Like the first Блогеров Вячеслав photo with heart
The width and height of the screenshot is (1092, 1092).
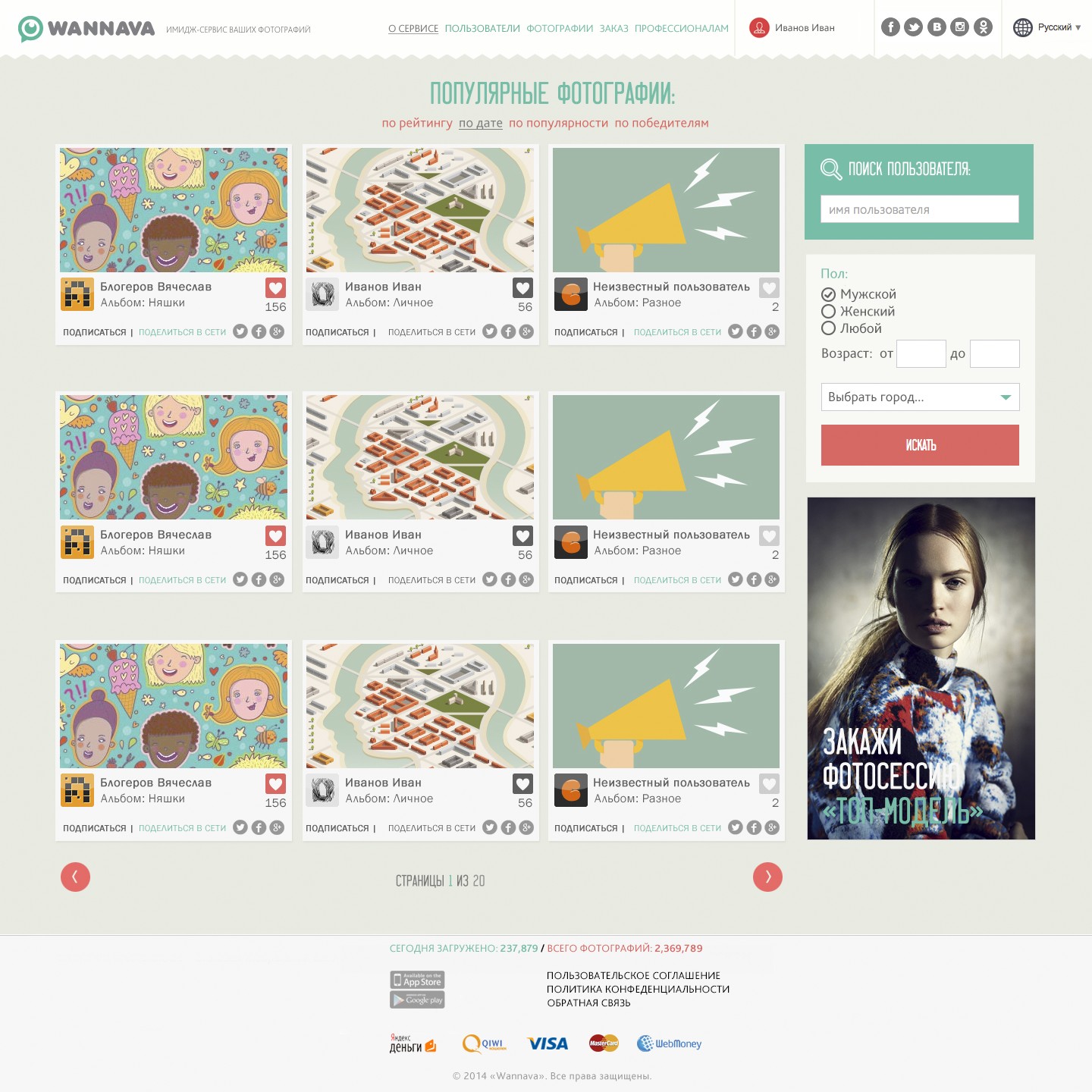click(x=275, y=287)
